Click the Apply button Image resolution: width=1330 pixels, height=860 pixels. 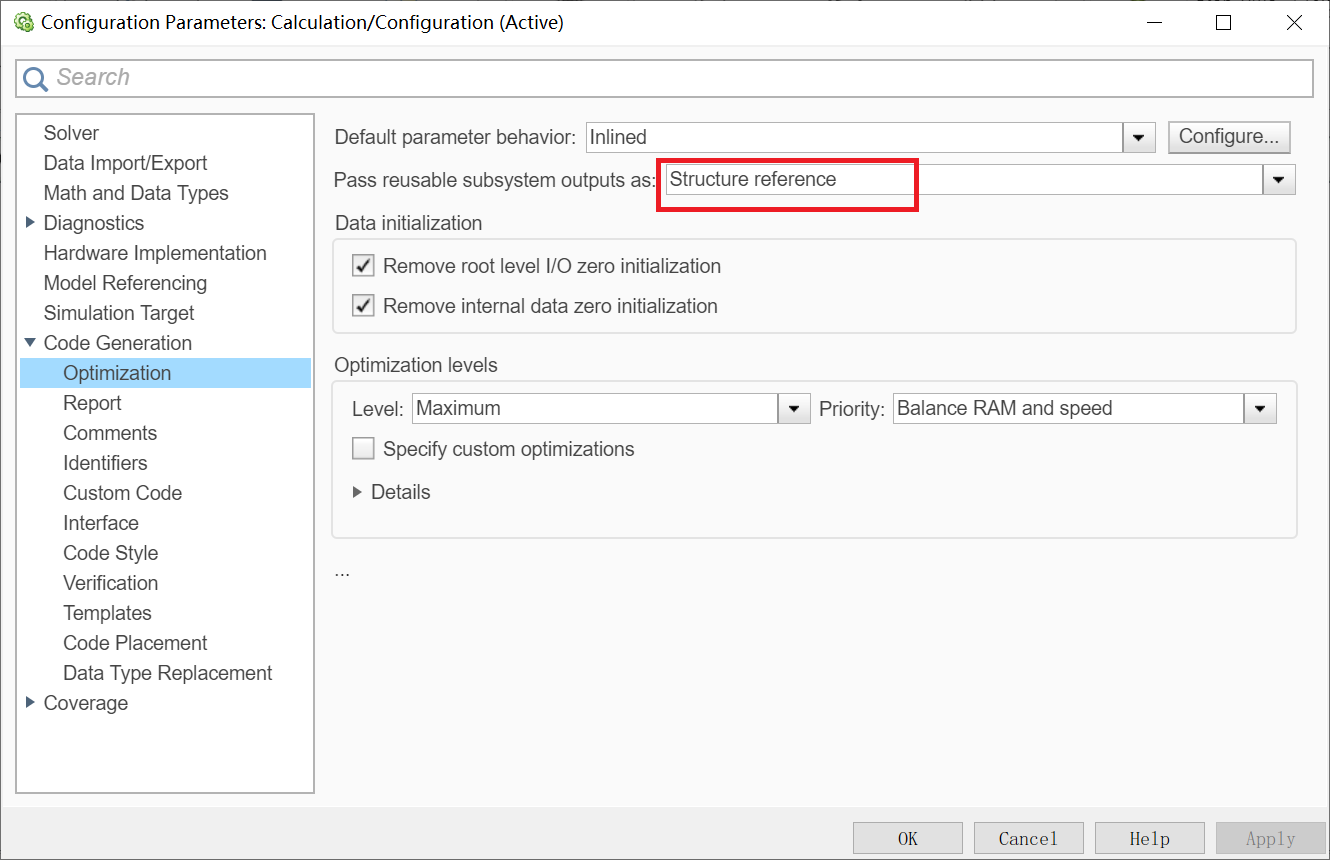coord(1270,837)
